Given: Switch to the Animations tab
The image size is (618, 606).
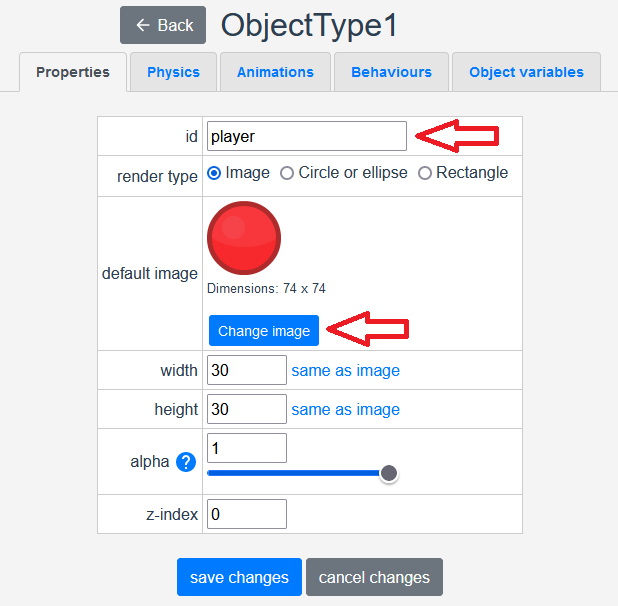Looking at the screenshot, I should pos(275,72).
